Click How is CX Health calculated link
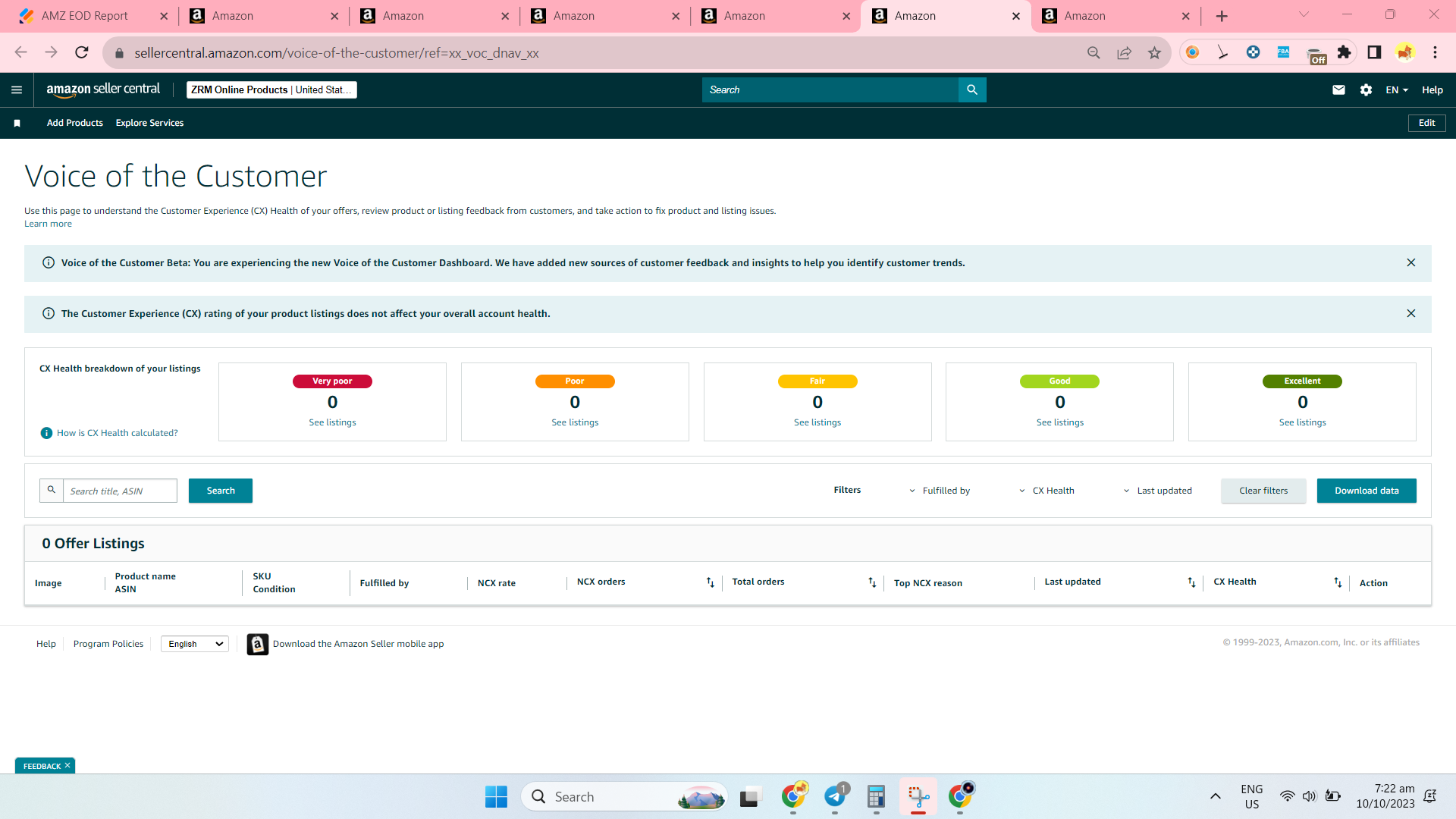Image resolution: width=1456 pixels, height=819 pixels. click(x=118, y=433)
